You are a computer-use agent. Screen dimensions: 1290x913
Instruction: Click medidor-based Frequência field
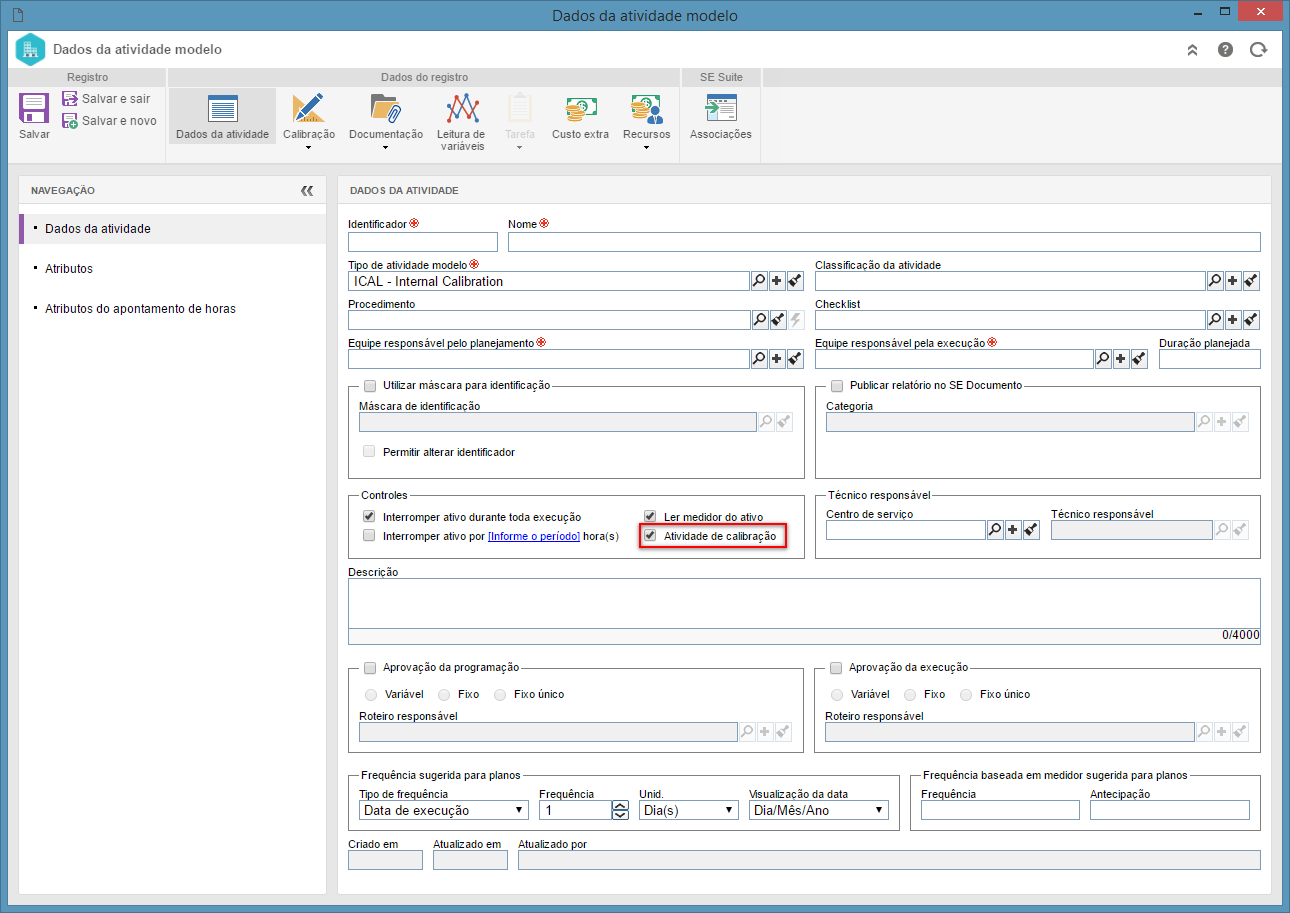point(1000,810)
